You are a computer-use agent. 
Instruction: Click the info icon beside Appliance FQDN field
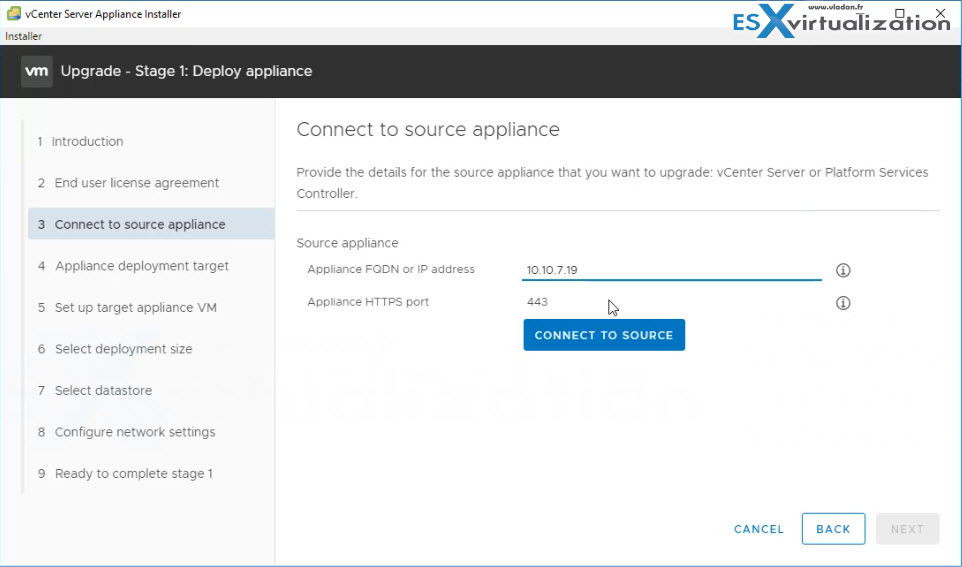[x=842, y=270]
